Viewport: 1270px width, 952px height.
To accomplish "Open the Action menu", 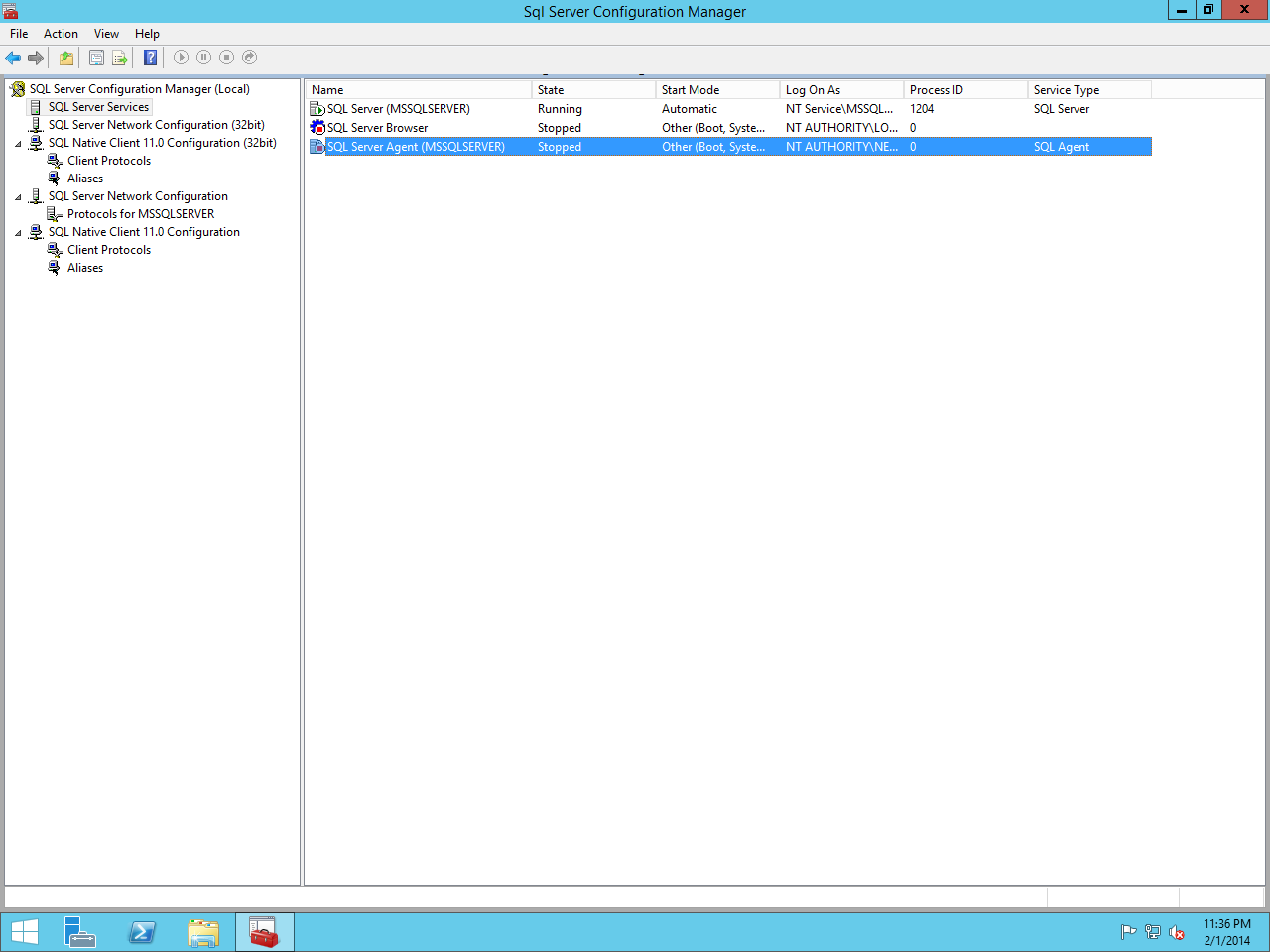I will (x=61, y=34).
